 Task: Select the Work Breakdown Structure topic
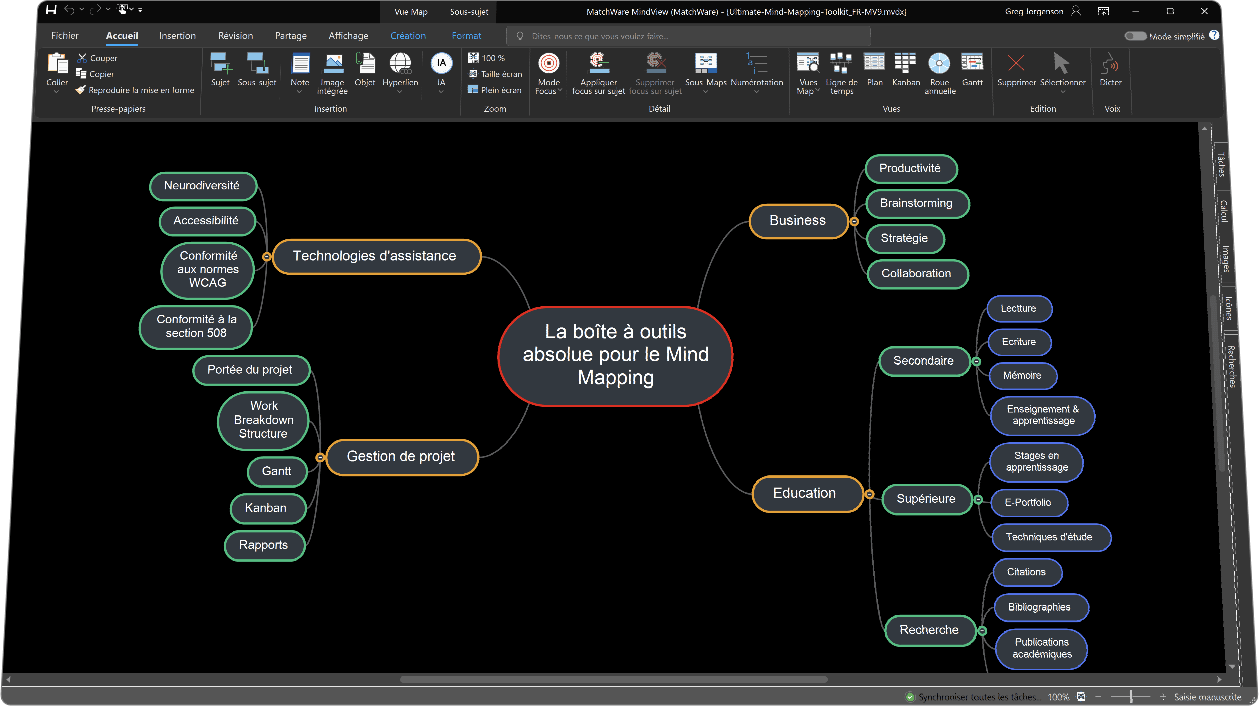[x=263, y=420]
